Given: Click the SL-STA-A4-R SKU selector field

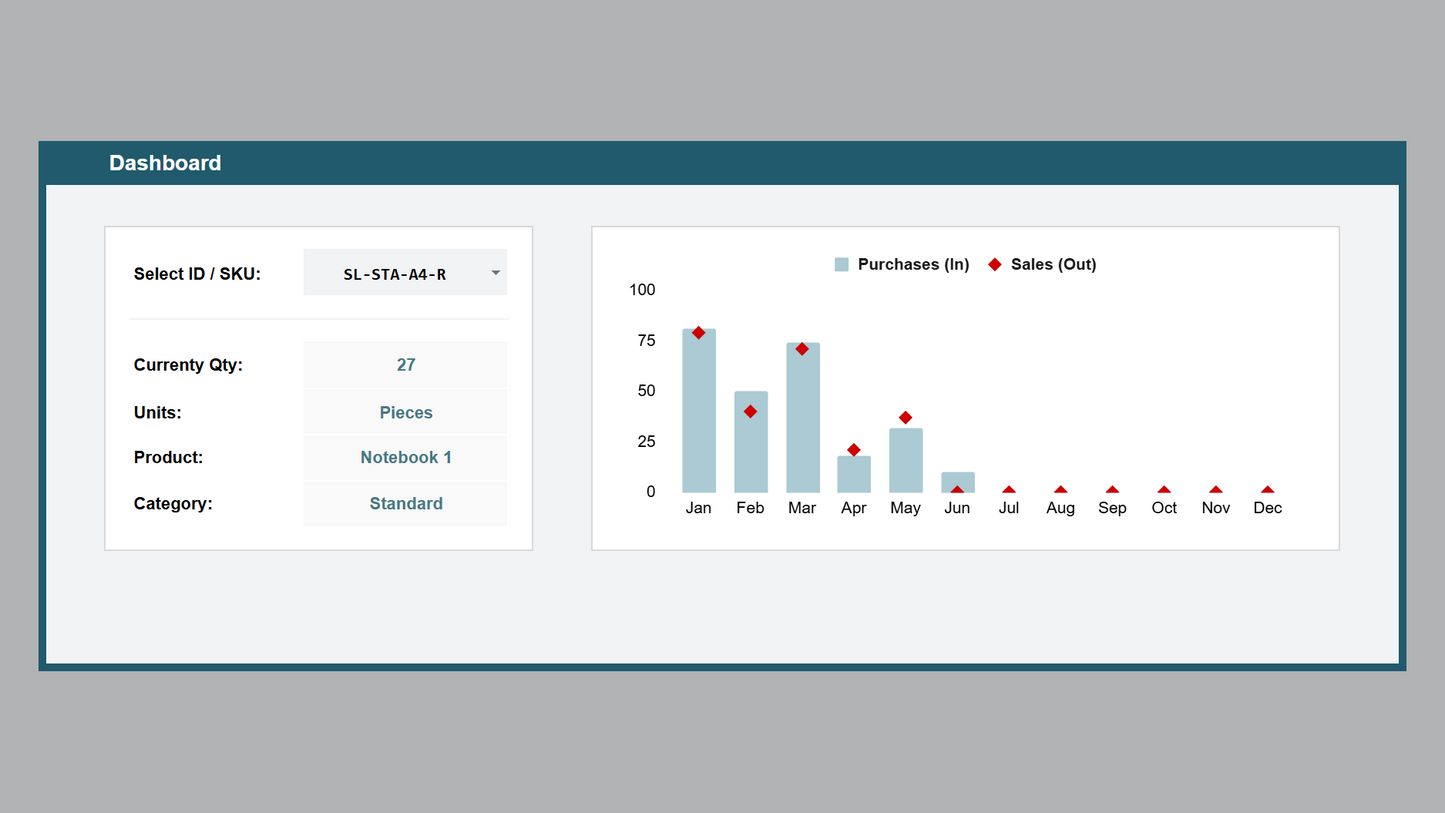Looking at the screenshot, I should (395, 274).
